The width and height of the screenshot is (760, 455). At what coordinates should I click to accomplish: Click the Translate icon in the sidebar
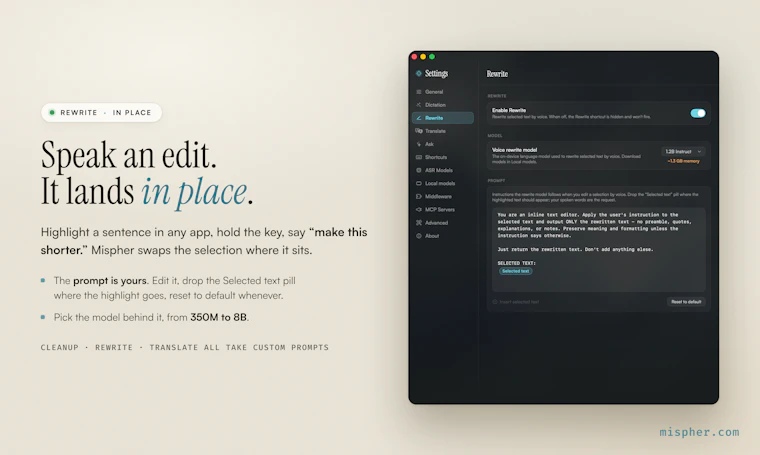click(x=419, y=131)
